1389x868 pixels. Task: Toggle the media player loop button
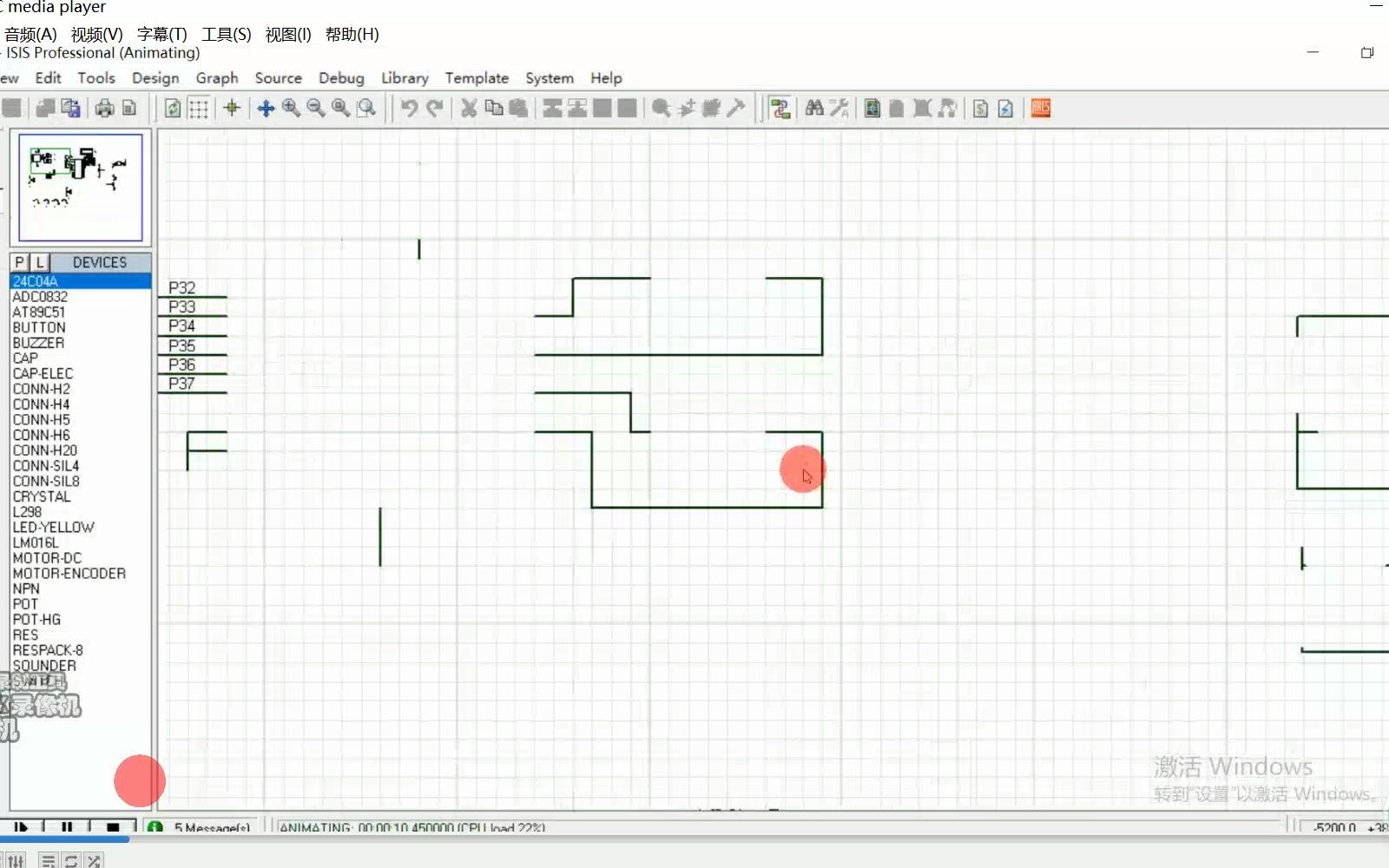(71, 860)
